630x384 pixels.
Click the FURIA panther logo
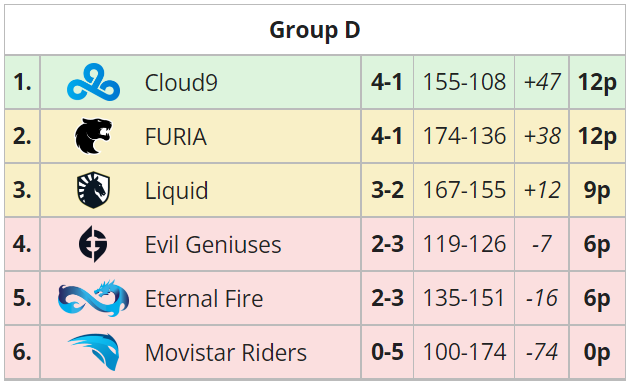(93, 136)
